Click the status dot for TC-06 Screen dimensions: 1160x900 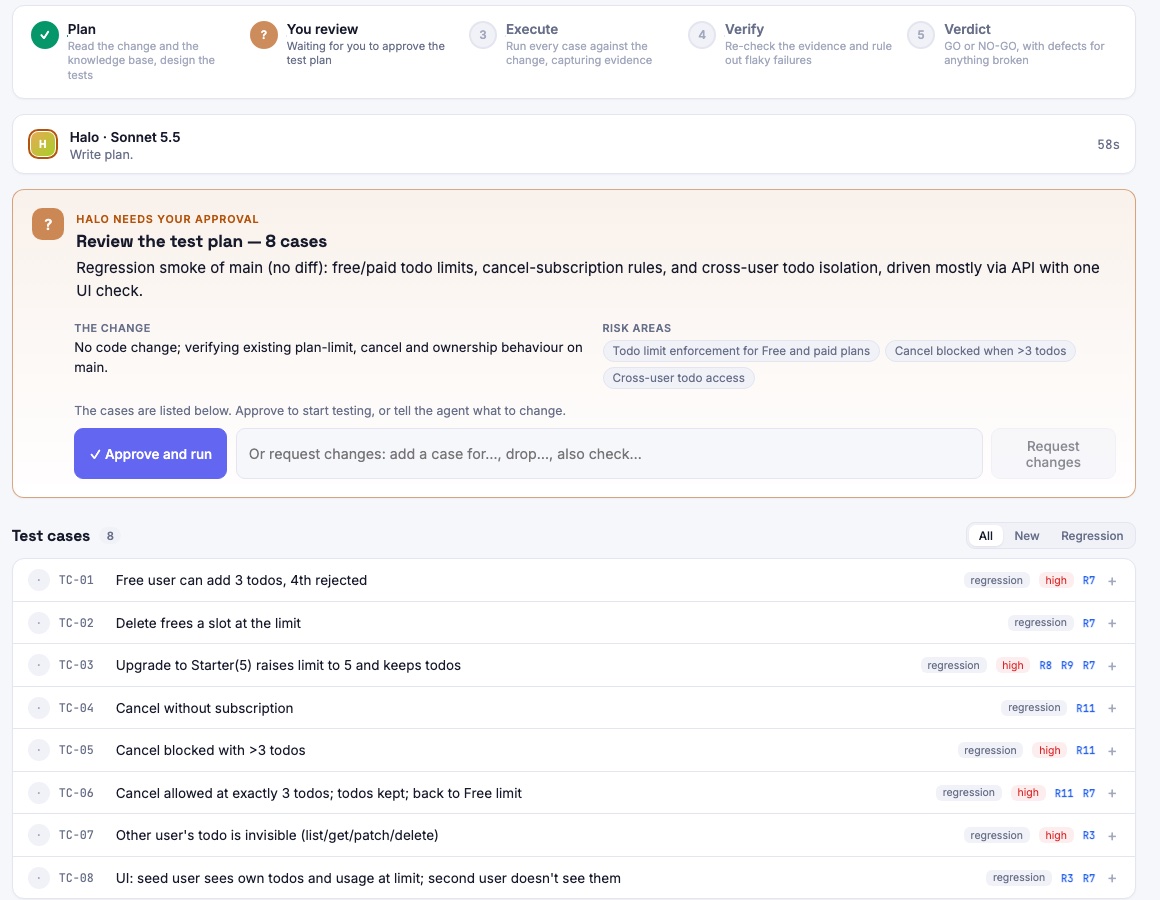coord(38,793)
